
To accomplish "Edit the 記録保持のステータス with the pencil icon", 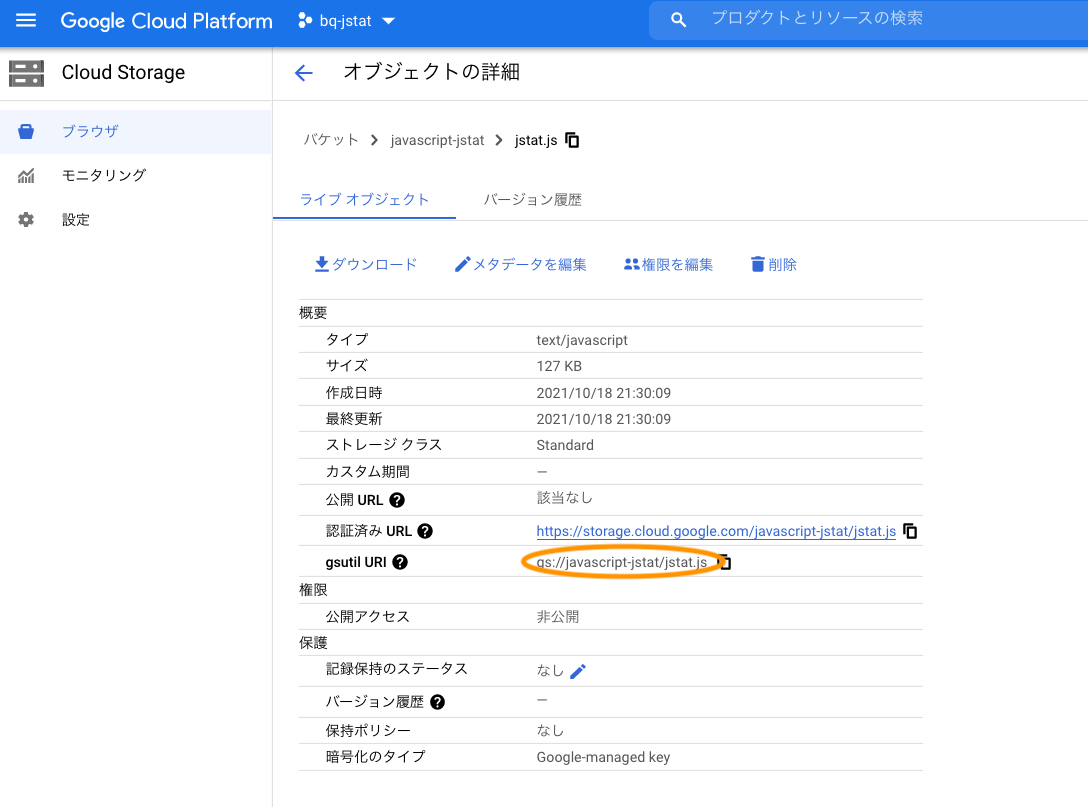I will click(578, 672).
